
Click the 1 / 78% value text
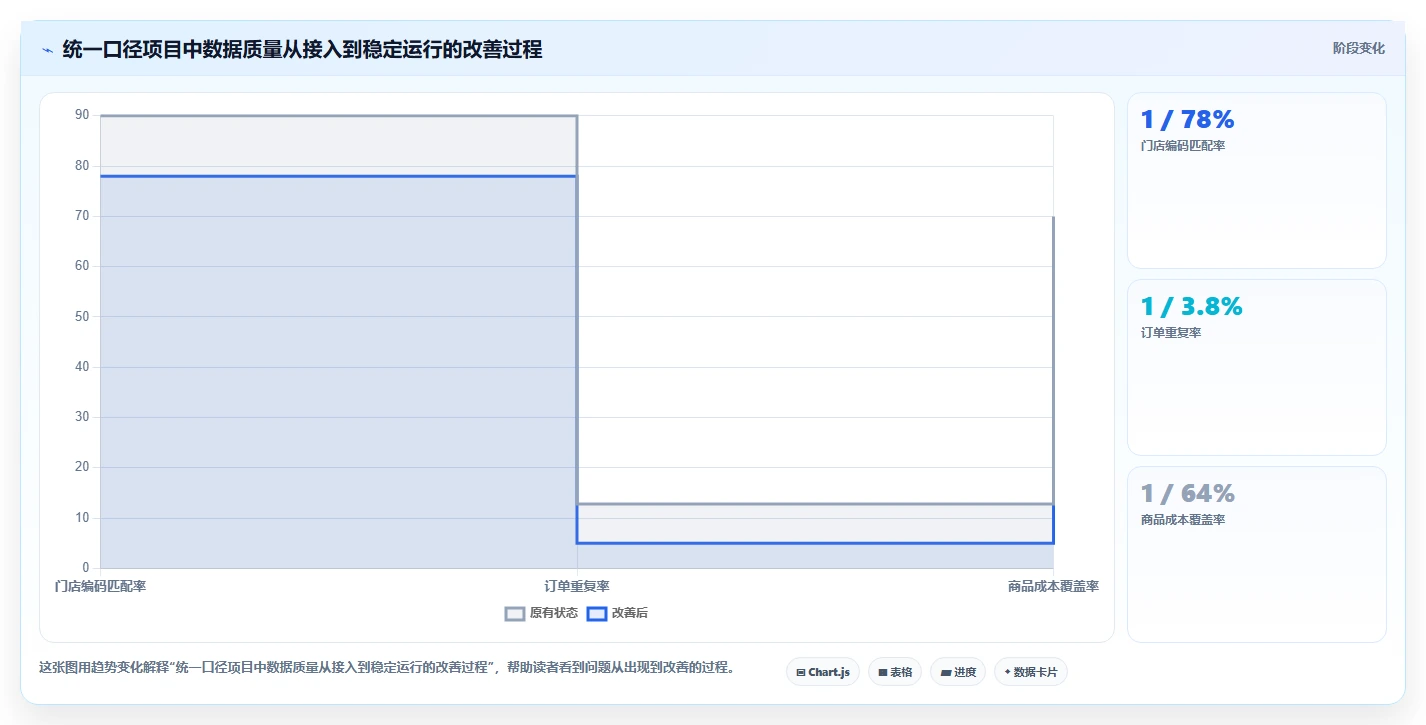coord(1187,119)
